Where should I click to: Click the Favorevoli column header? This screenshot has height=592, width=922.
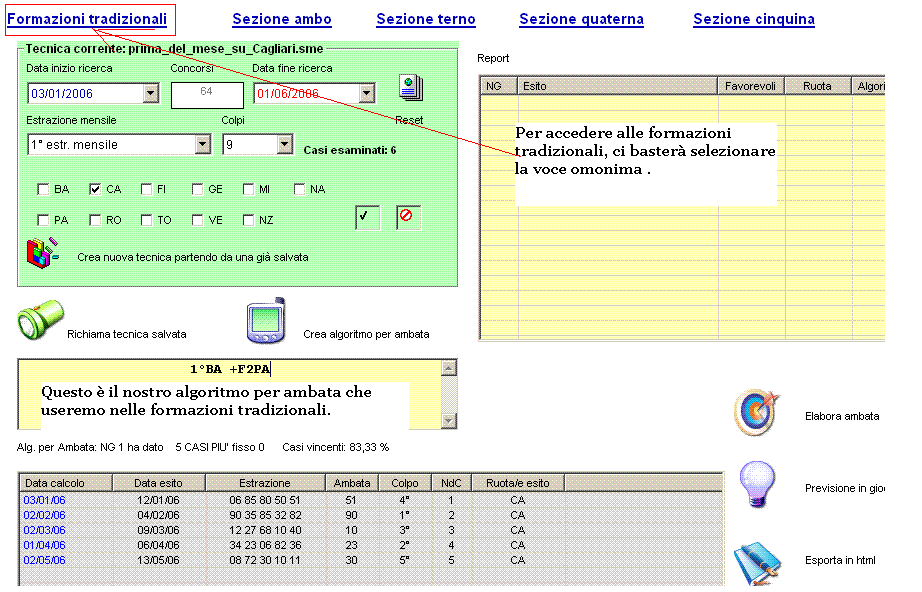(x=751, y=86)
